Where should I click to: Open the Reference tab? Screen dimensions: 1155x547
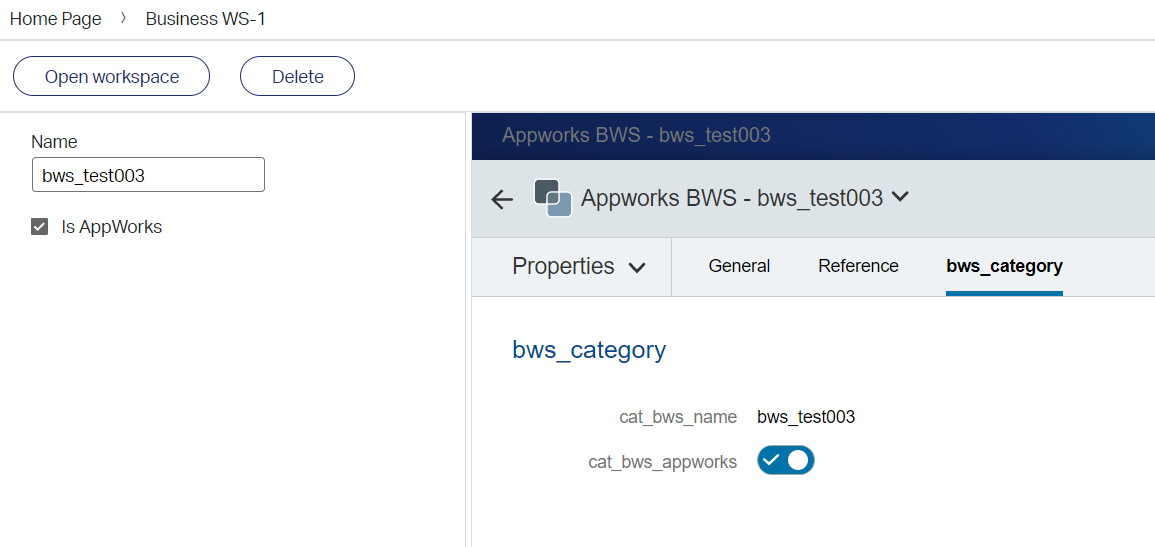858,266
